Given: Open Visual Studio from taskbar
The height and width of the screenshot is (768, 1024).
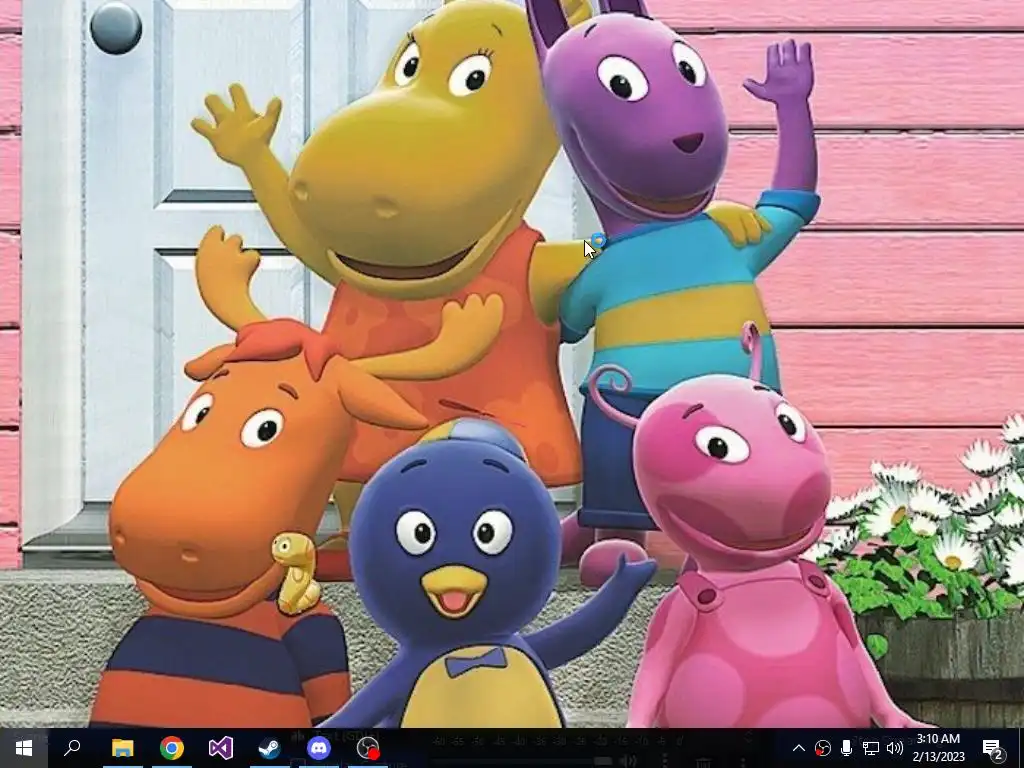Looking at the screenshot, I should 221,748.
